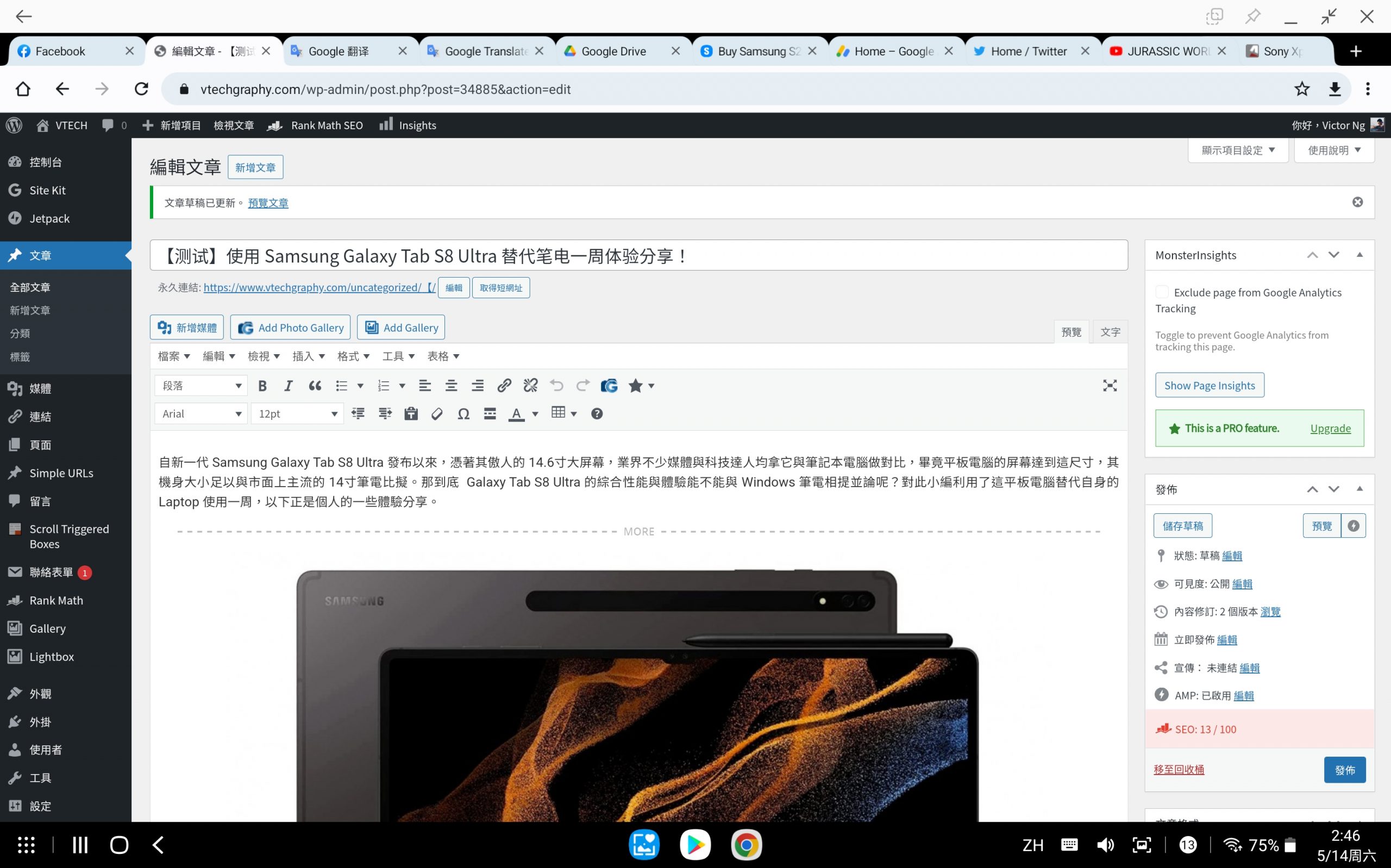The height and width of the screenshot is (868, 1391).
Task: Toggle paste as text
Action: tap(411, 414)
